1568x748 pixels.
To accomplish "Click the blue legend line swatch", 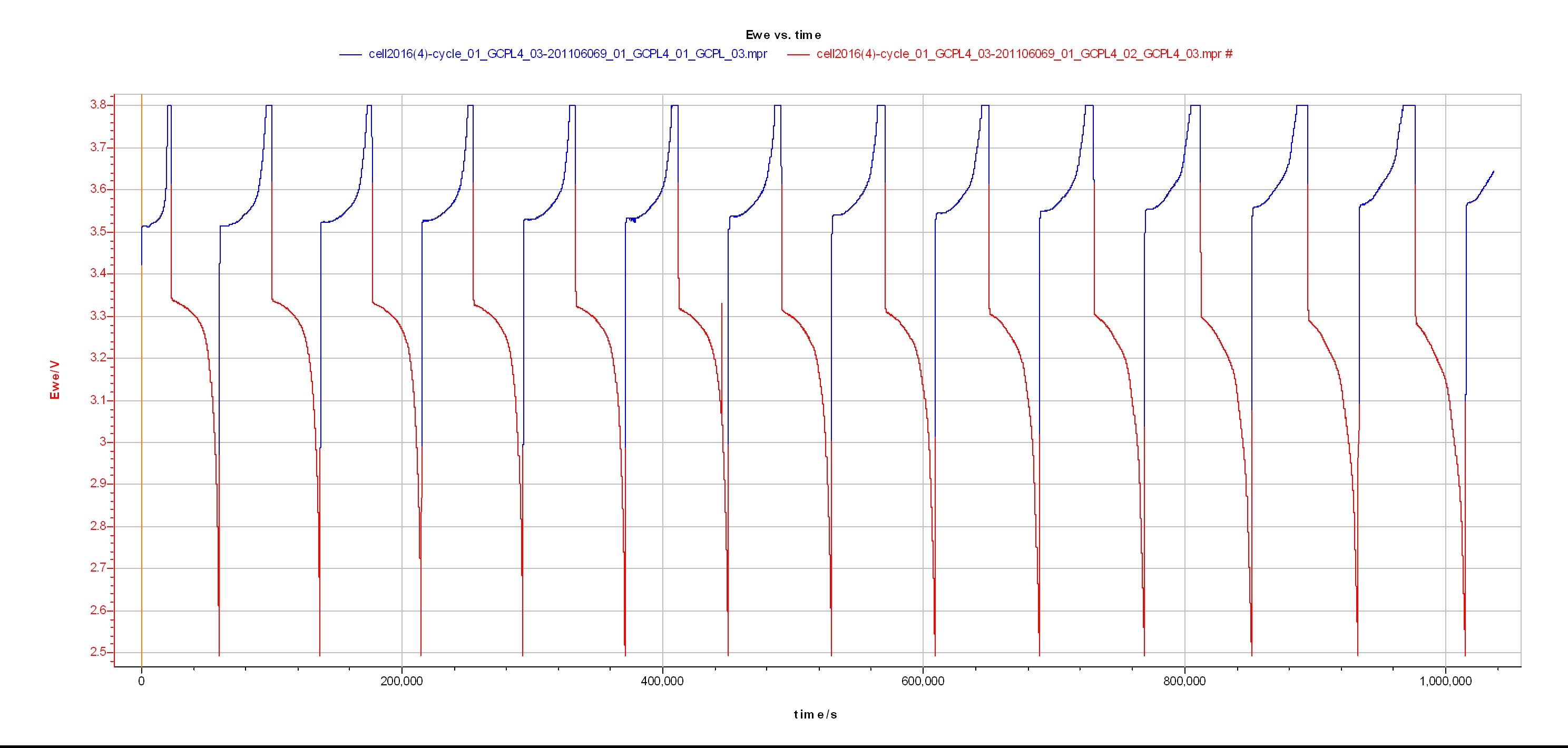I will pos(350,55).
